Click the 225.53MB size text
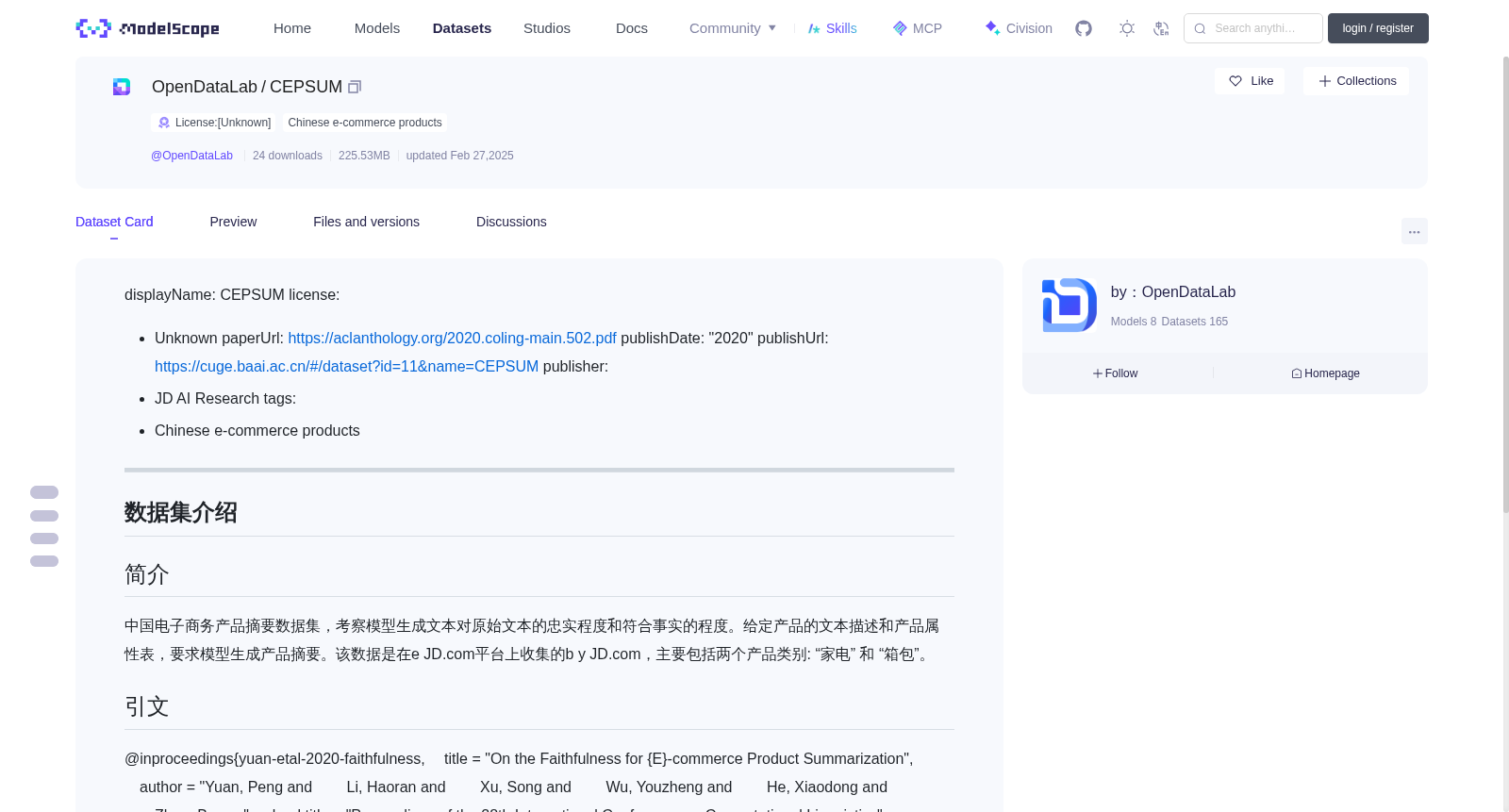This screenshot has width=1509, height=812. pos(364,156)
